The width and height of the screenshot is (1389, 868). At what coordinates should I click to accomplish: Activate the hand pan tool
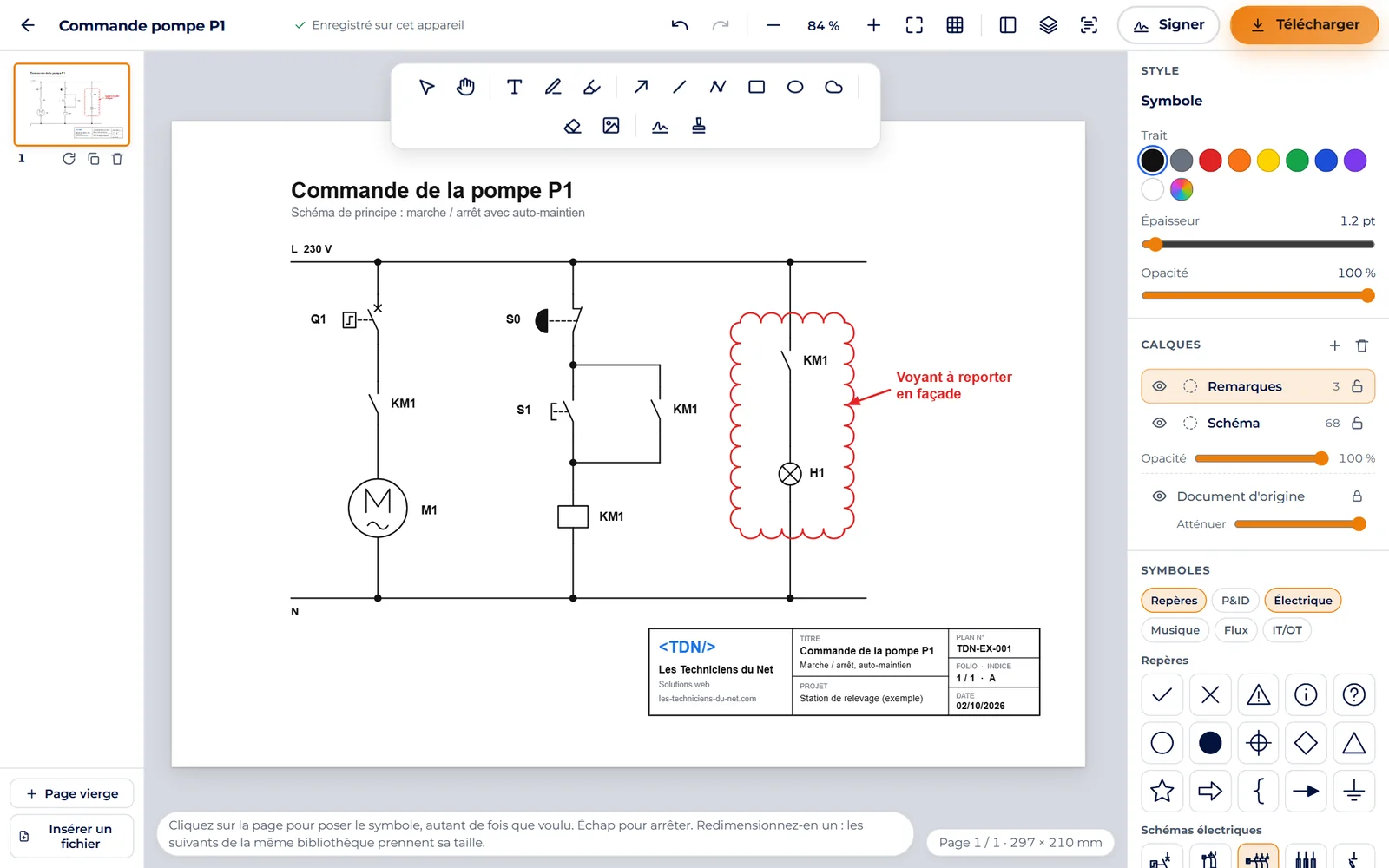tap(465, 87)
